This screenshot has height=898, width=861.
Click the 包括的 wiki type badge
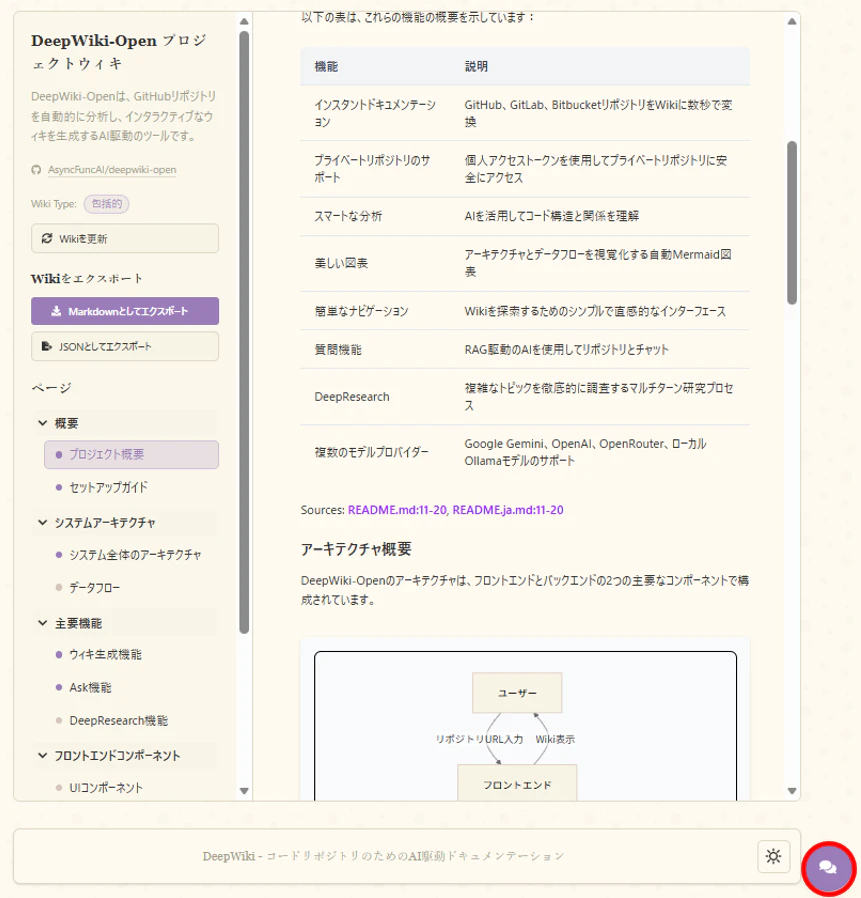[x=107, y=203]
